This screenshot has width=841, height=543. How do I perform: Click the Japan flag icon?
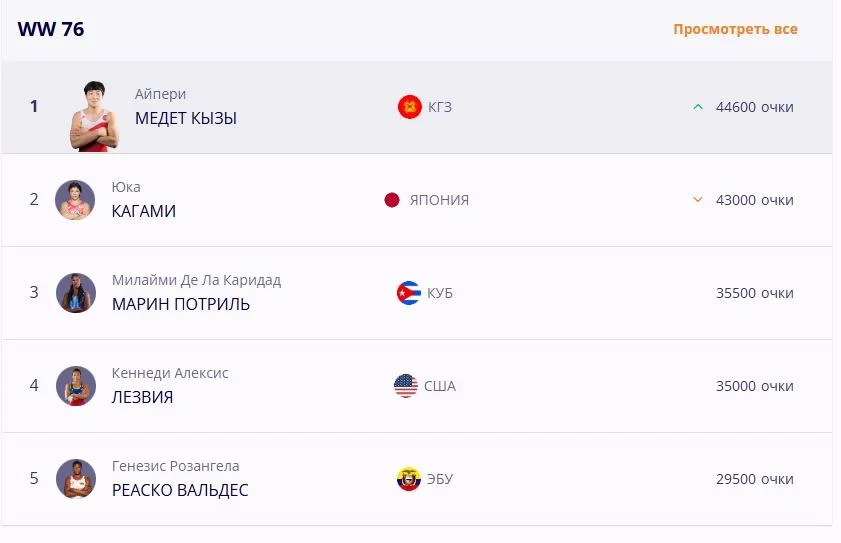pyautogui.click(x=392, y=200)
